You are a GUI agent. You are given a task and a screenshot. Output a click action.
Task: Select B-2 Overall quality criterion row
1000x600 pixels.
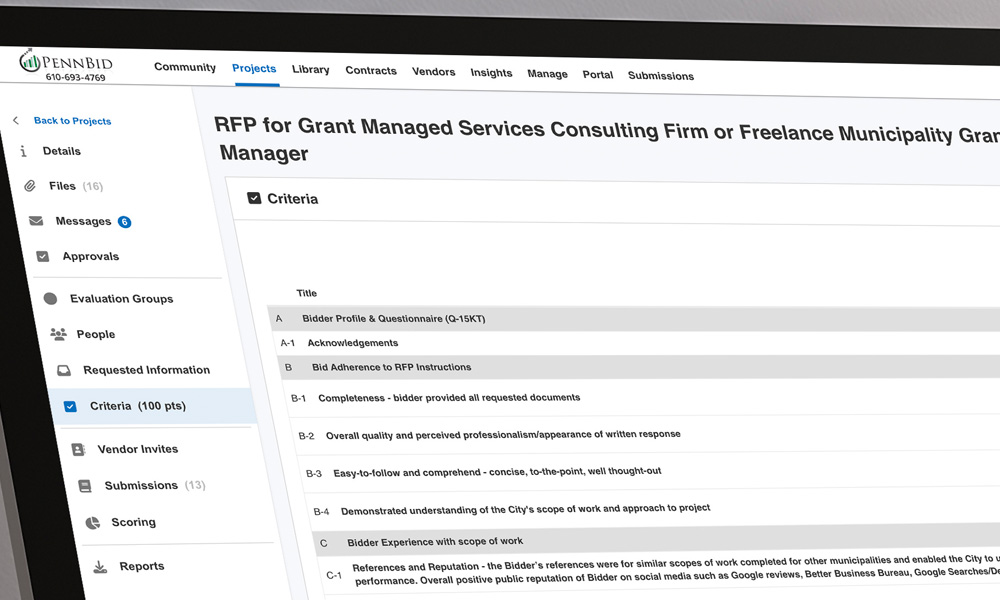tap(645, 434)
